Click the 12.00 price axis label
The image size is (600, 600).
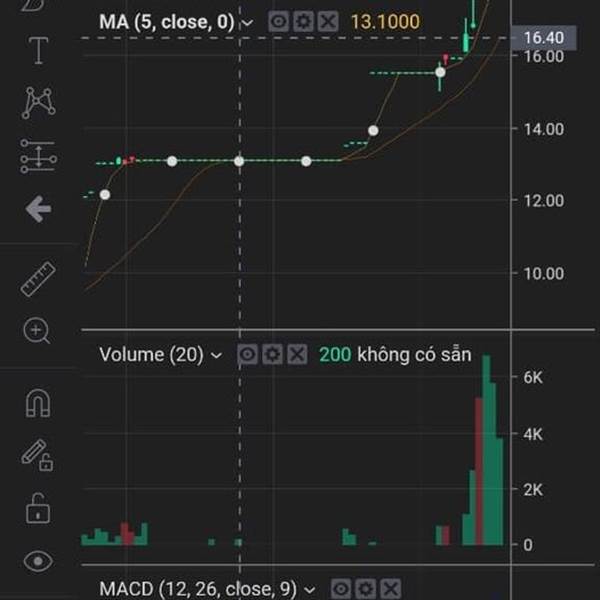point(544,201)
